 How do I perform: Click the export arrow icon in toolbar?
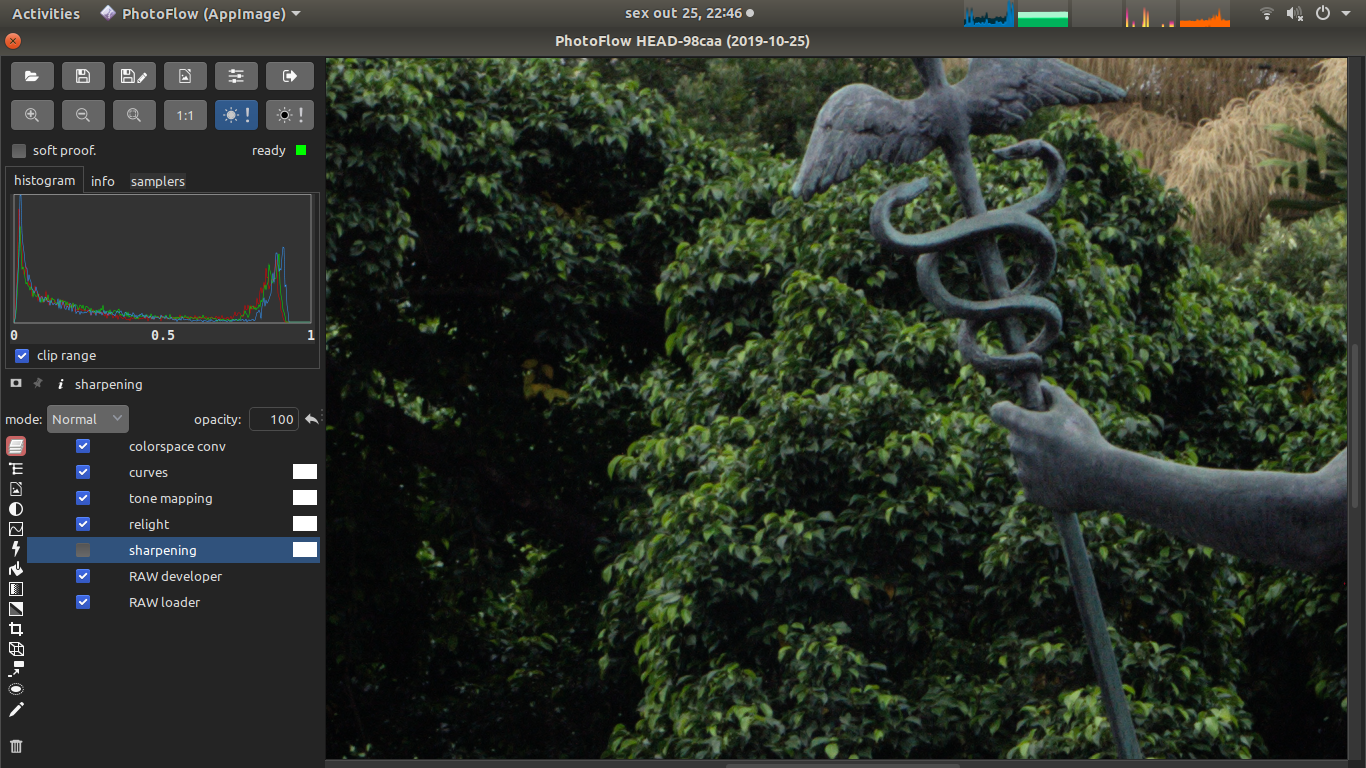(x=289, y=76)
